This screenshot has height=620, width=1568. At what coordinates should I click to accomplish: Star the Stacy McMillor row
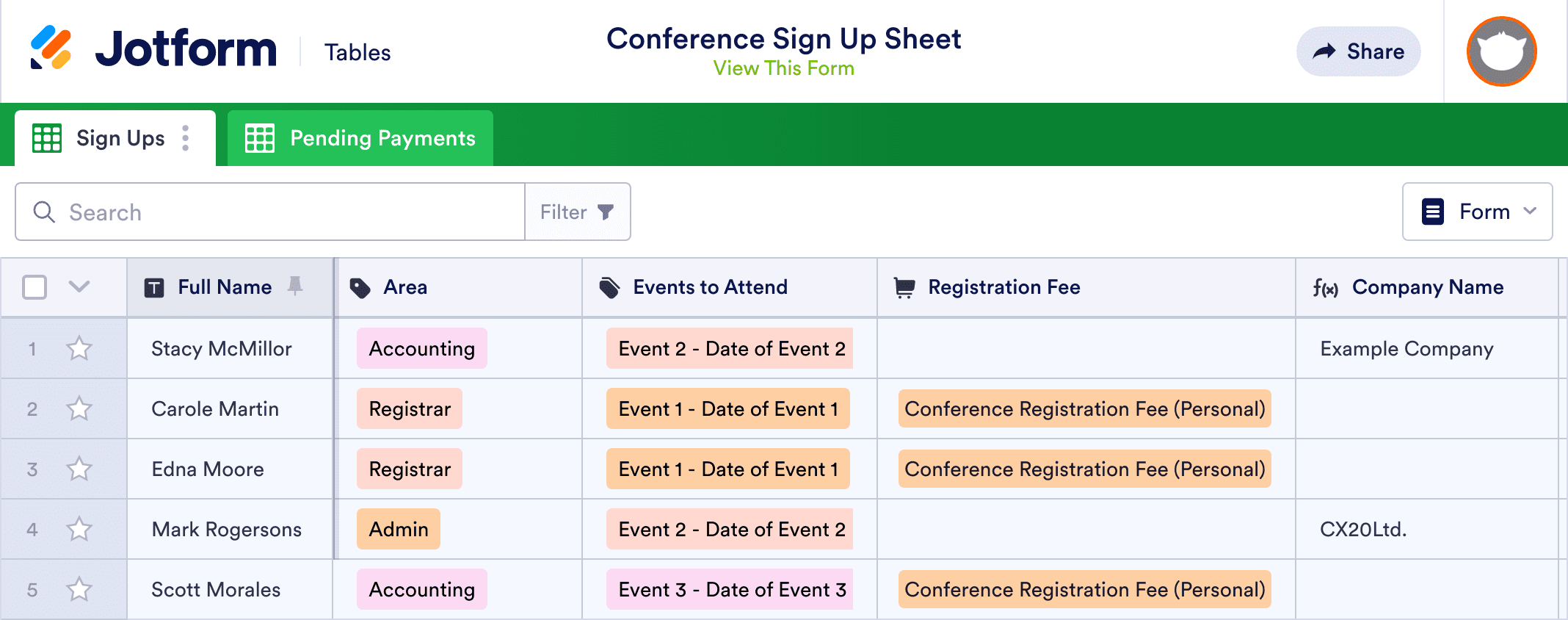(79, 348)
